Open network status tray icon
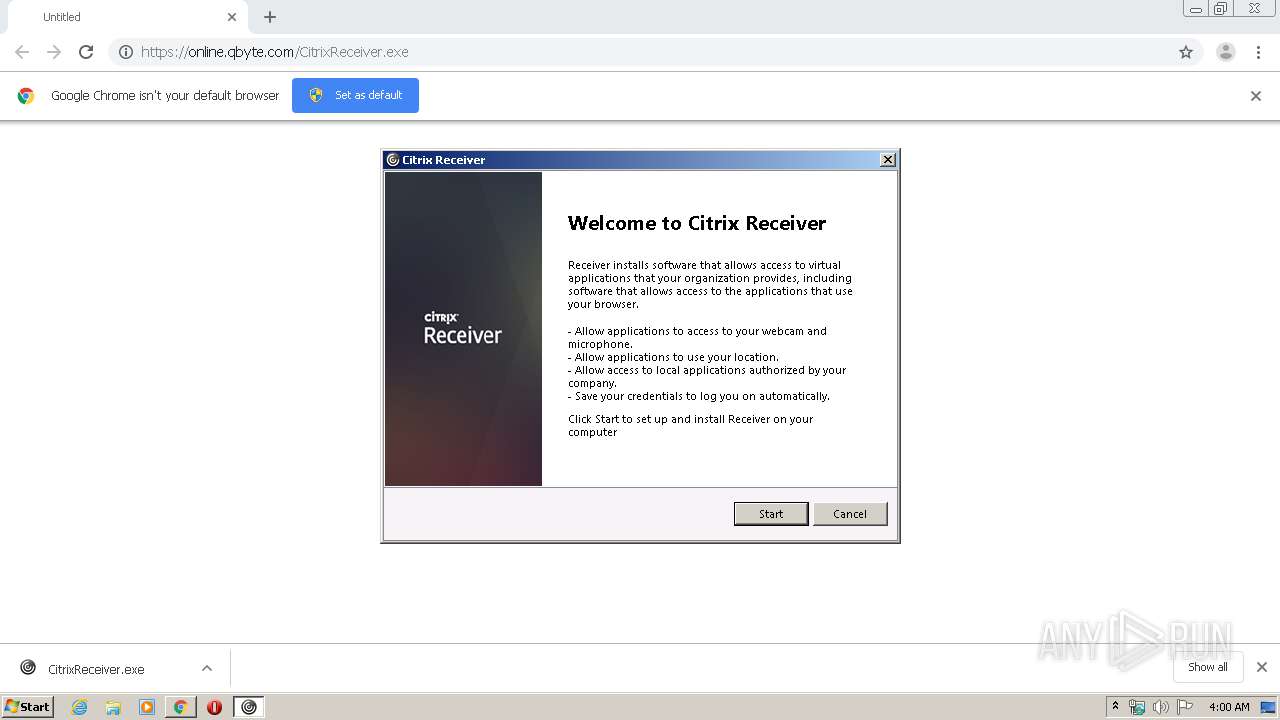 [1137, 707]
